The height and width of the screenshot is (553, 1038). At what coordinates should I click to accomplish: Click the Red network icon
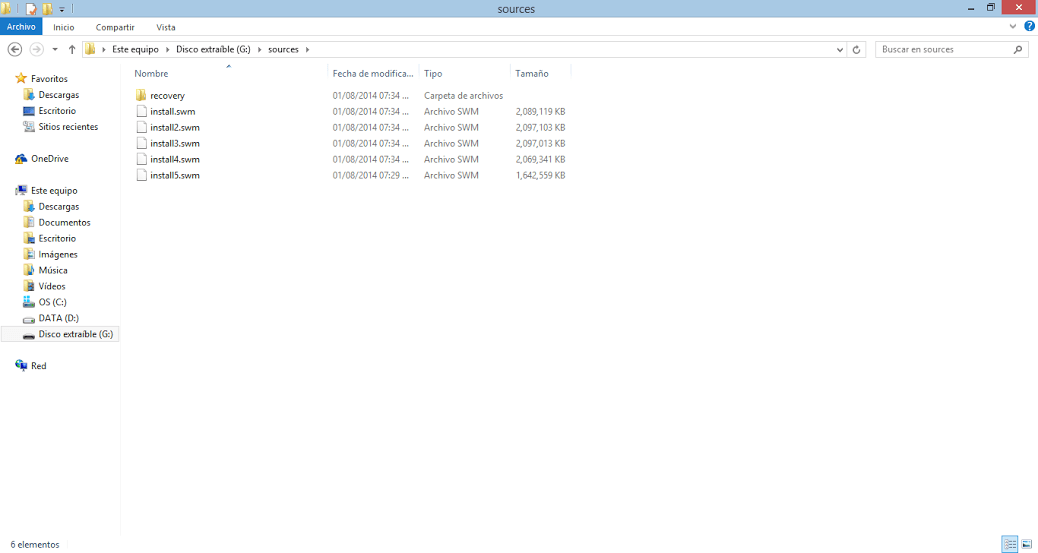(21, 366)
